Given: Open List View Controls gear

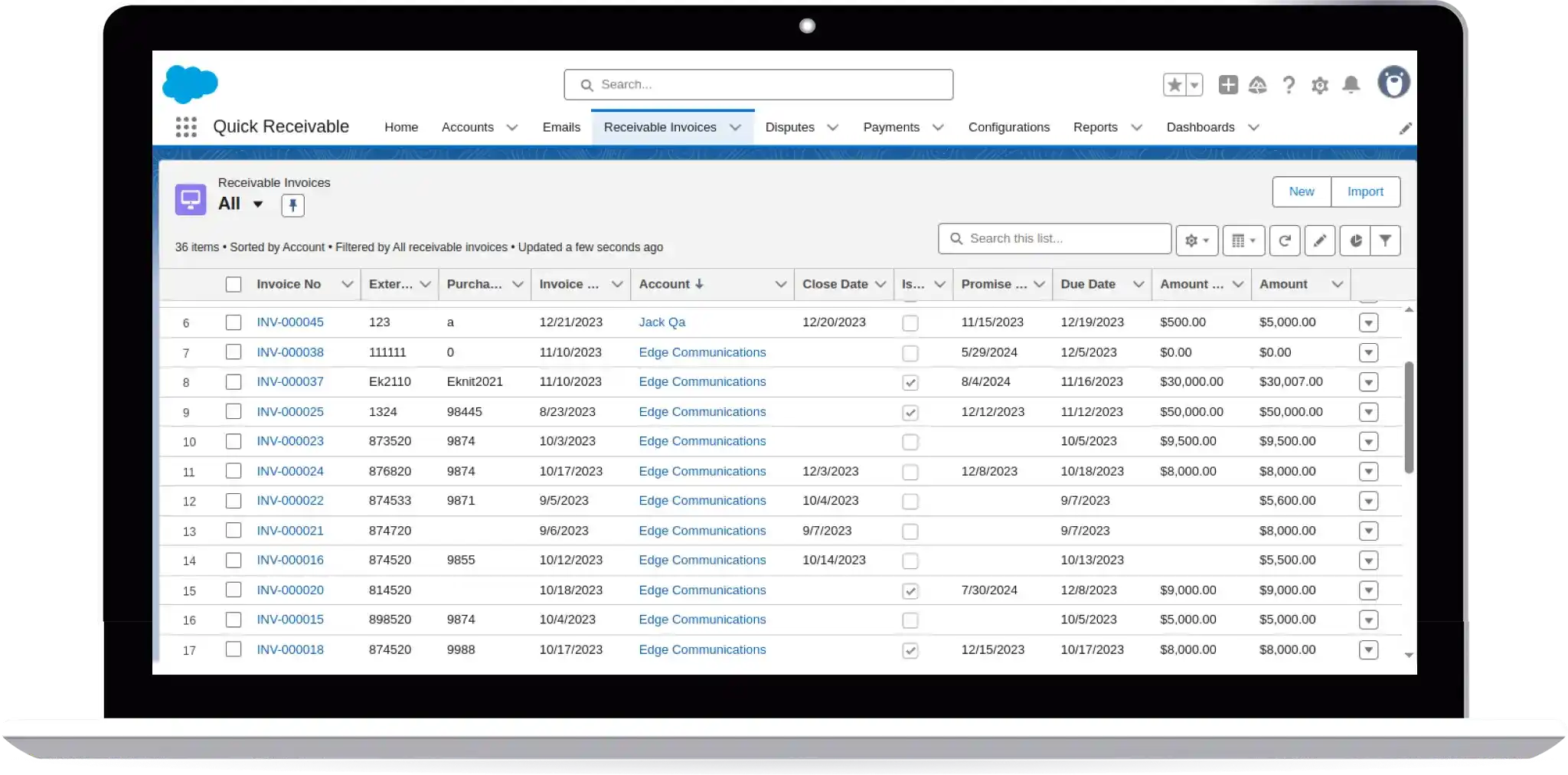Looking at the screenshot, I should pos(1197,240).
